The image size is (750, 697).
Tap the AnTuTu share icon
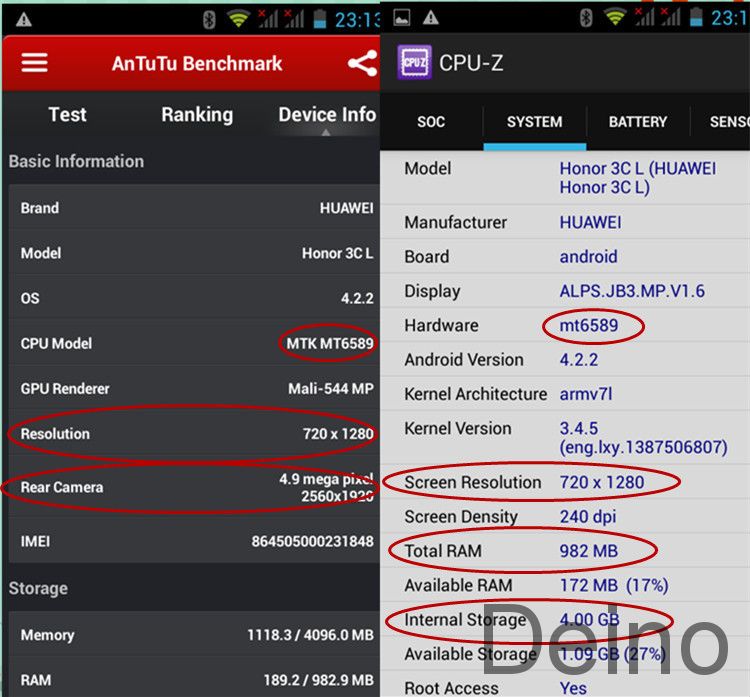point(362,63)
